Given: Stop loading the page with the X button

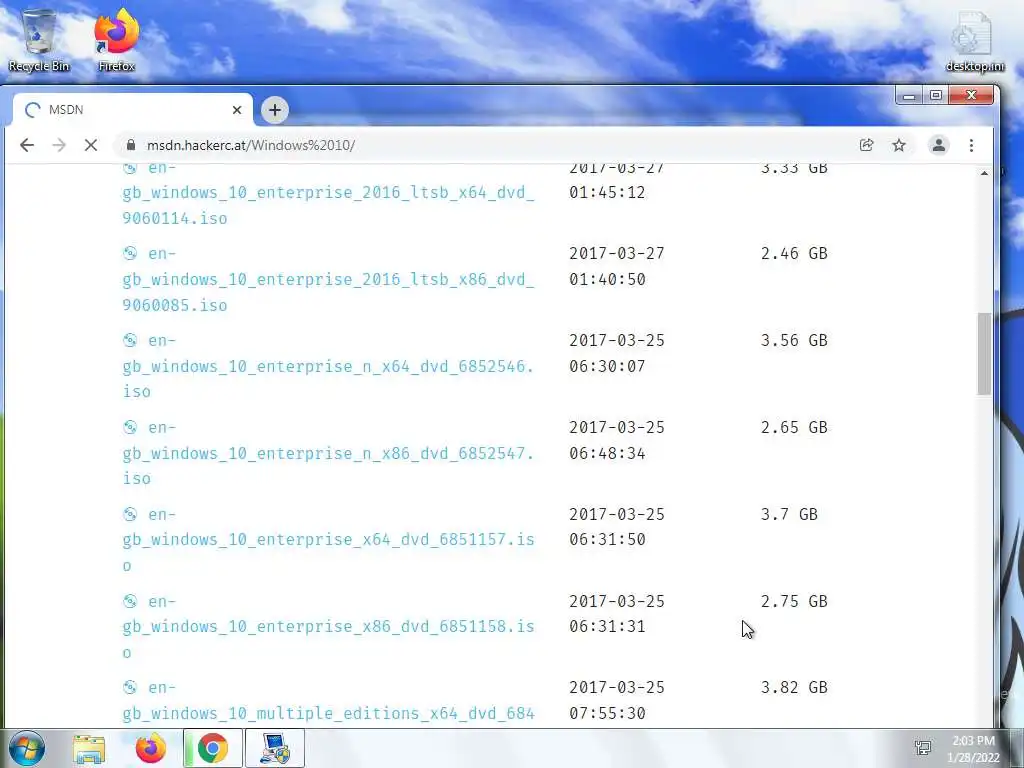Looking at the screenshot, I should coord(91,145).
